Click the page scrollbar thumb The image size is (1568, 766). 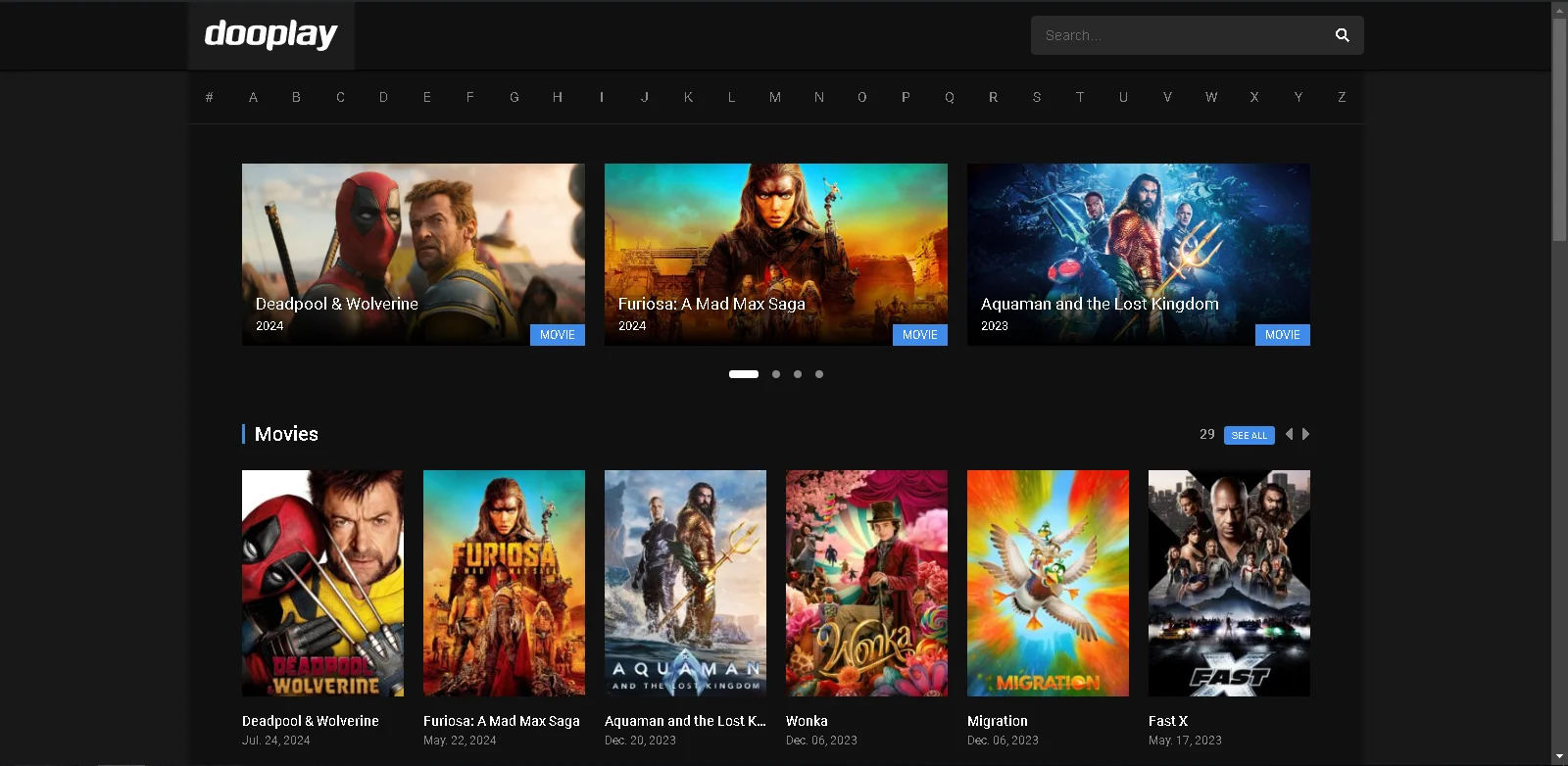pyautogui.click(x=1559, y=129)
